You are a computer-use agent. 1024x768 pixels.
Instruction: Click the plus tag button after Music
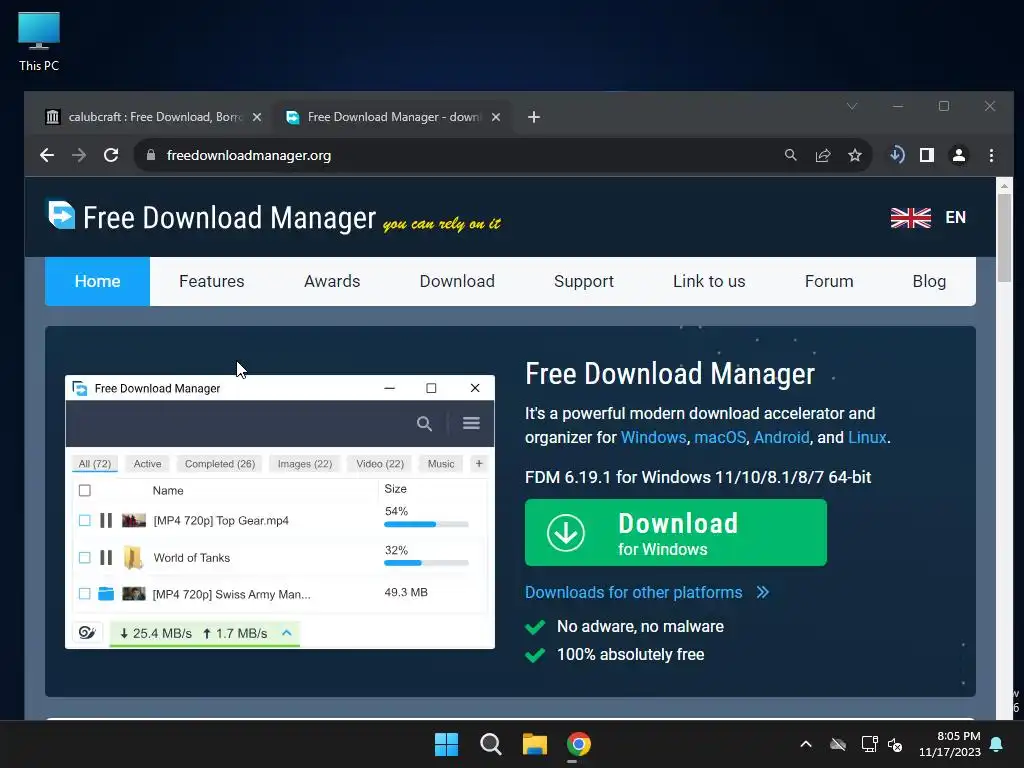479,464
